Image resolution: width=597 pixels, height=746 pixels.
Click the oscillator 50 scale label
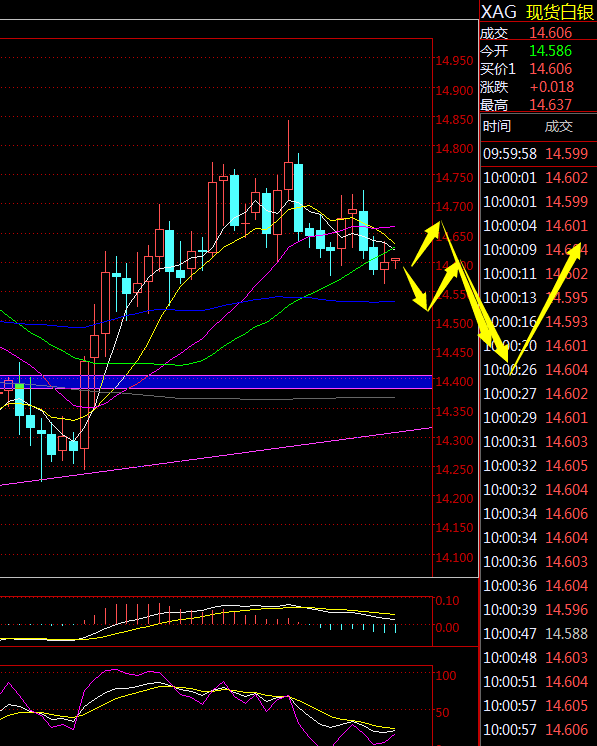pos(442,713)
